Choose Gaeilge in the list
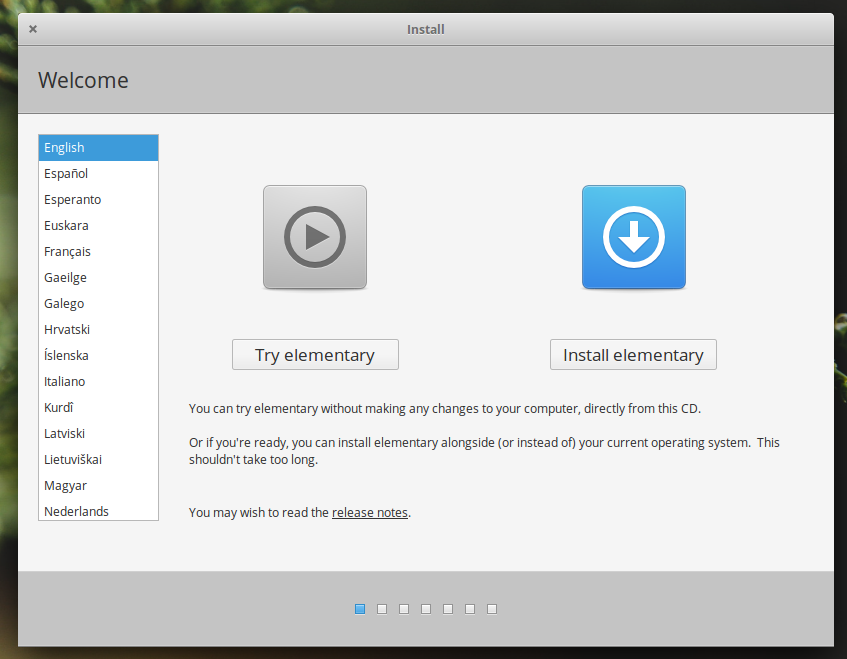The height and width of the screenshot is (659, 847). coord(98,277)
